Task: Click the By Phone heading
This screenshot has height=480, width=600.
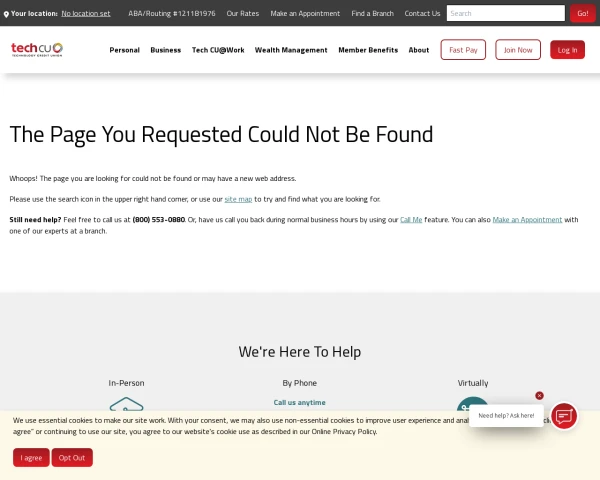Action: tap(300, 383)
